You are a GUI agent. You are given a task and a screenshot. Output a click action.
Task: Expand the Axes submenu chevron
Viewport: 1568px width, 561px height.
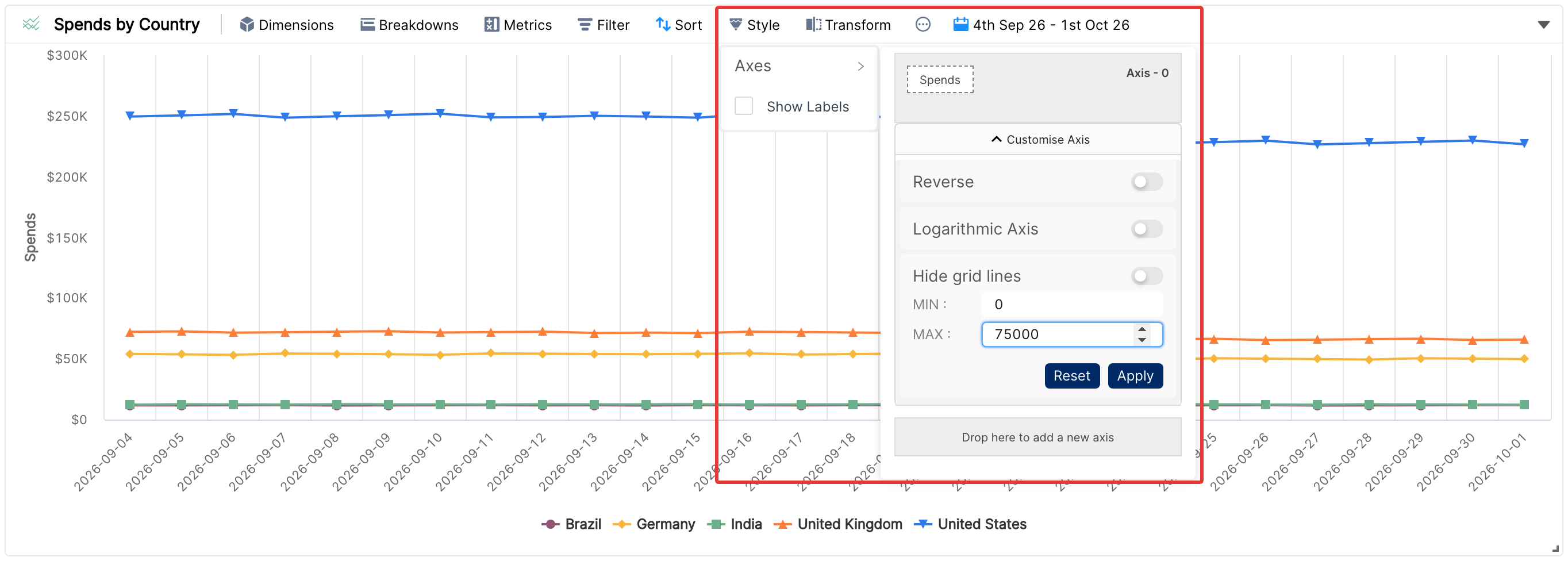point(860,66)
